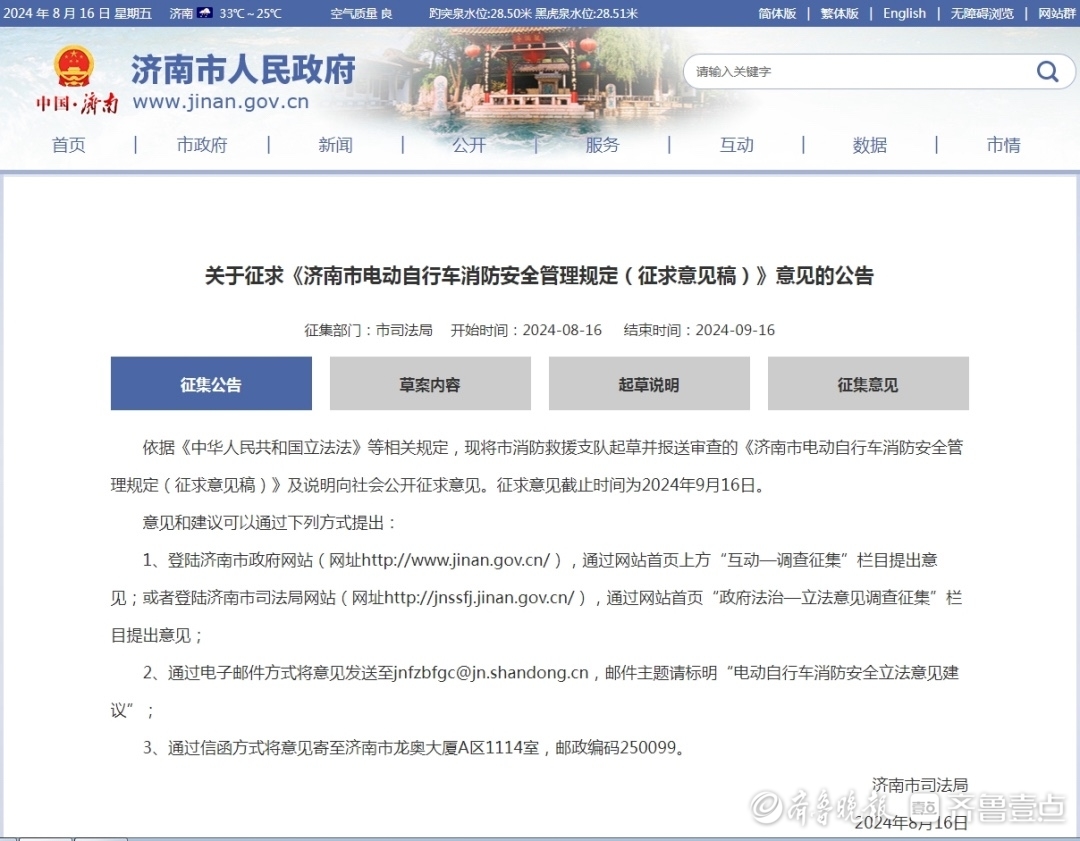Screen dimensions: 1080x841
Task: Select the 征集意见 tab
Action: [x=868, y=384]
